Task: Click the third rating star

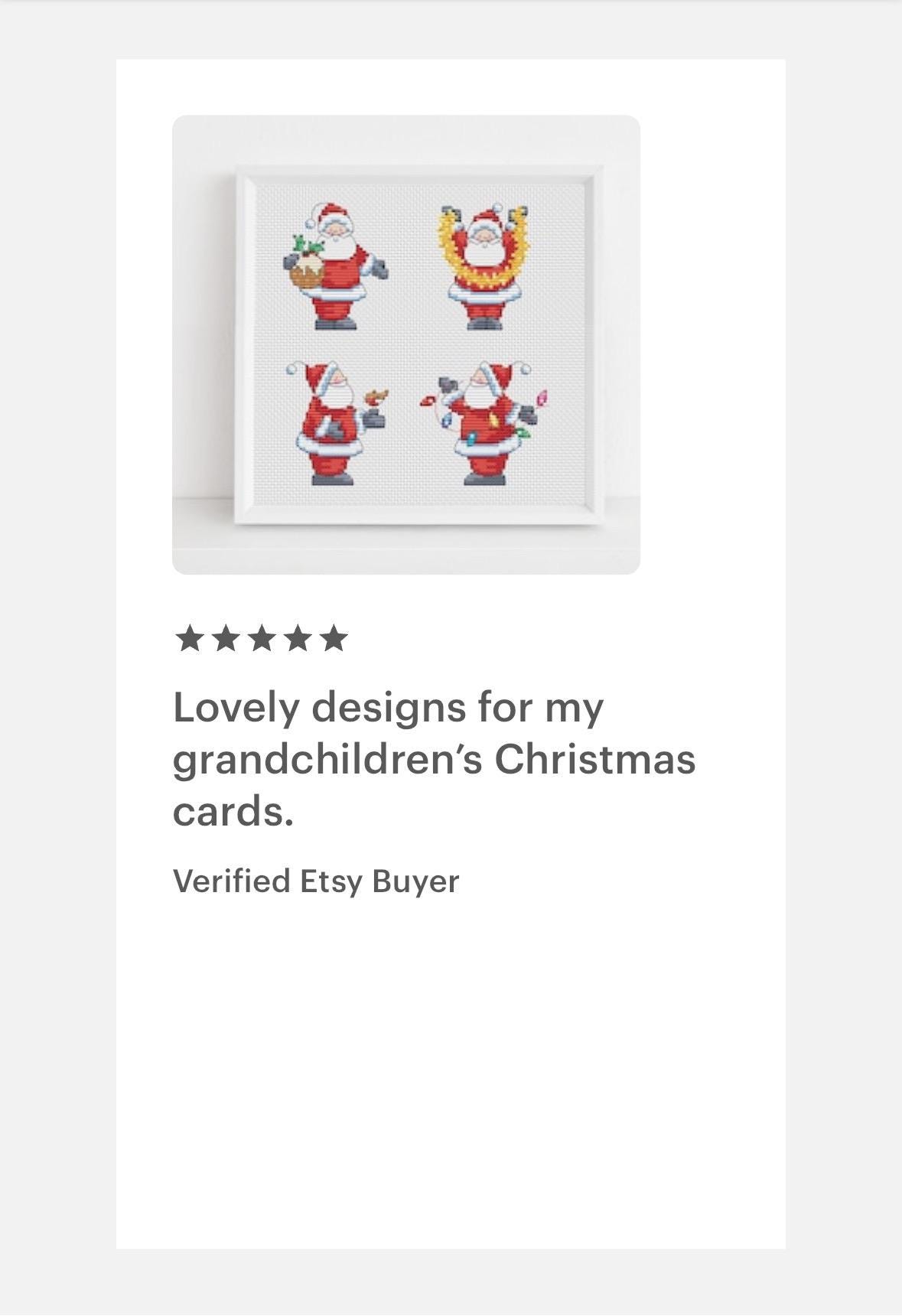Action: pyautogui.click(x=261, y=638)
